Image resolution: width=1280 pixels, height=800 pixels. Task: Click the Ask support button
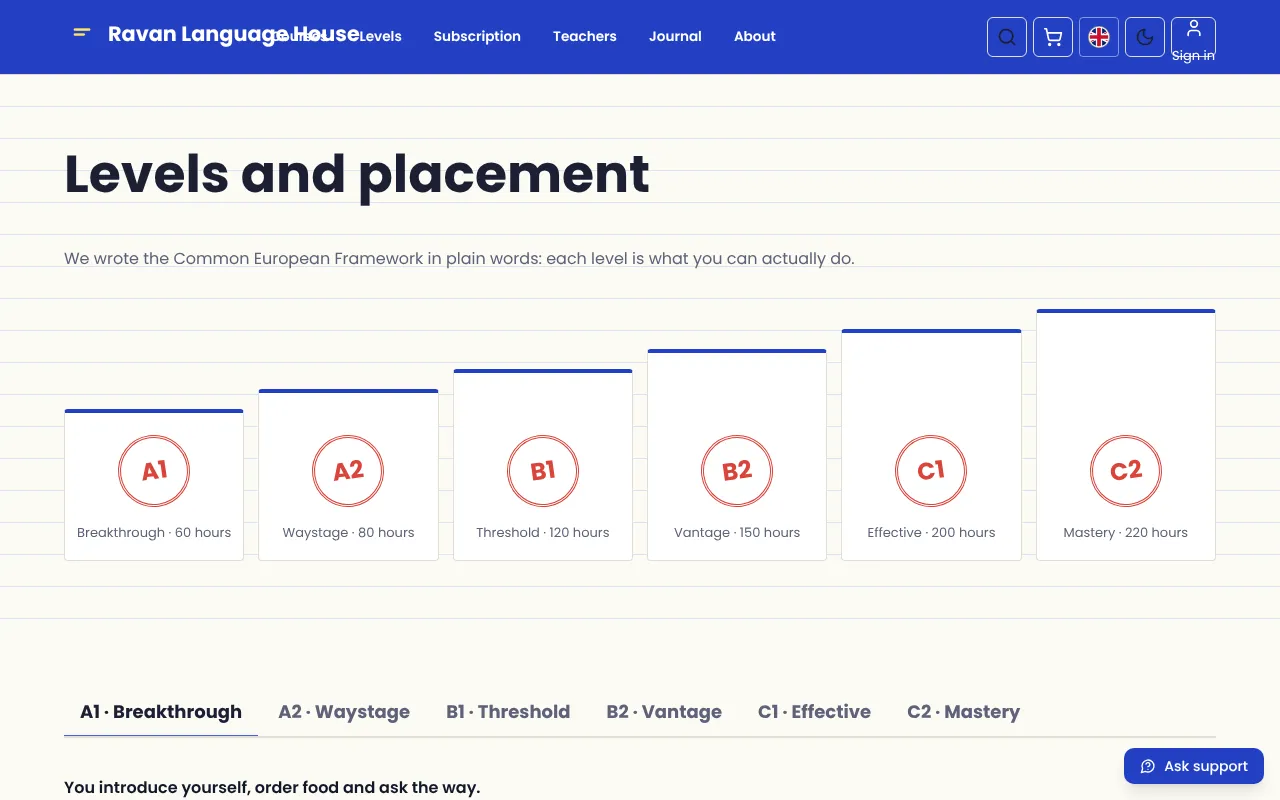point(1194,766)
